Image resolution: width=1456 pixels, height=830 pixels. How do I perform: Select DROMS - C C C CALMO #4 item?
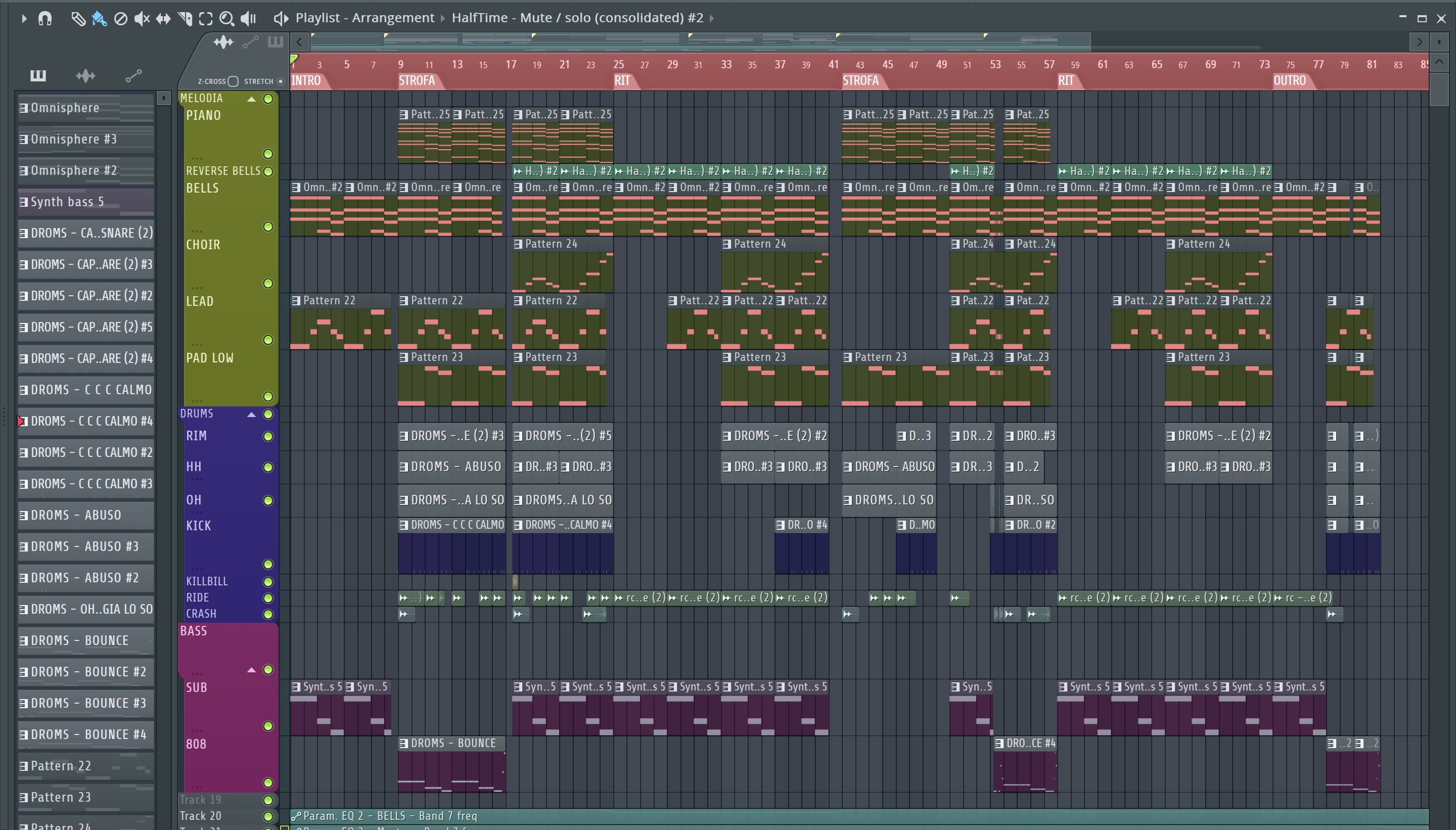point(85,421)
